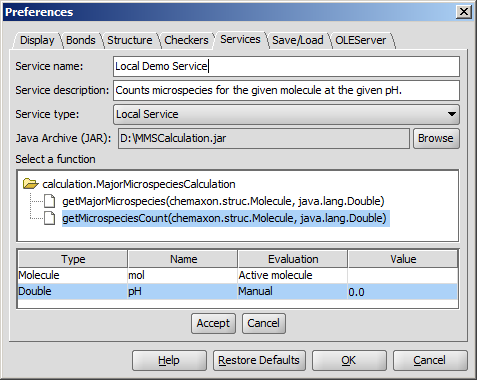The height and width of the screenshot is (380, 477).
Task: Select getMajorMicrospecies function in tree
Action: (x=223, y=201)
